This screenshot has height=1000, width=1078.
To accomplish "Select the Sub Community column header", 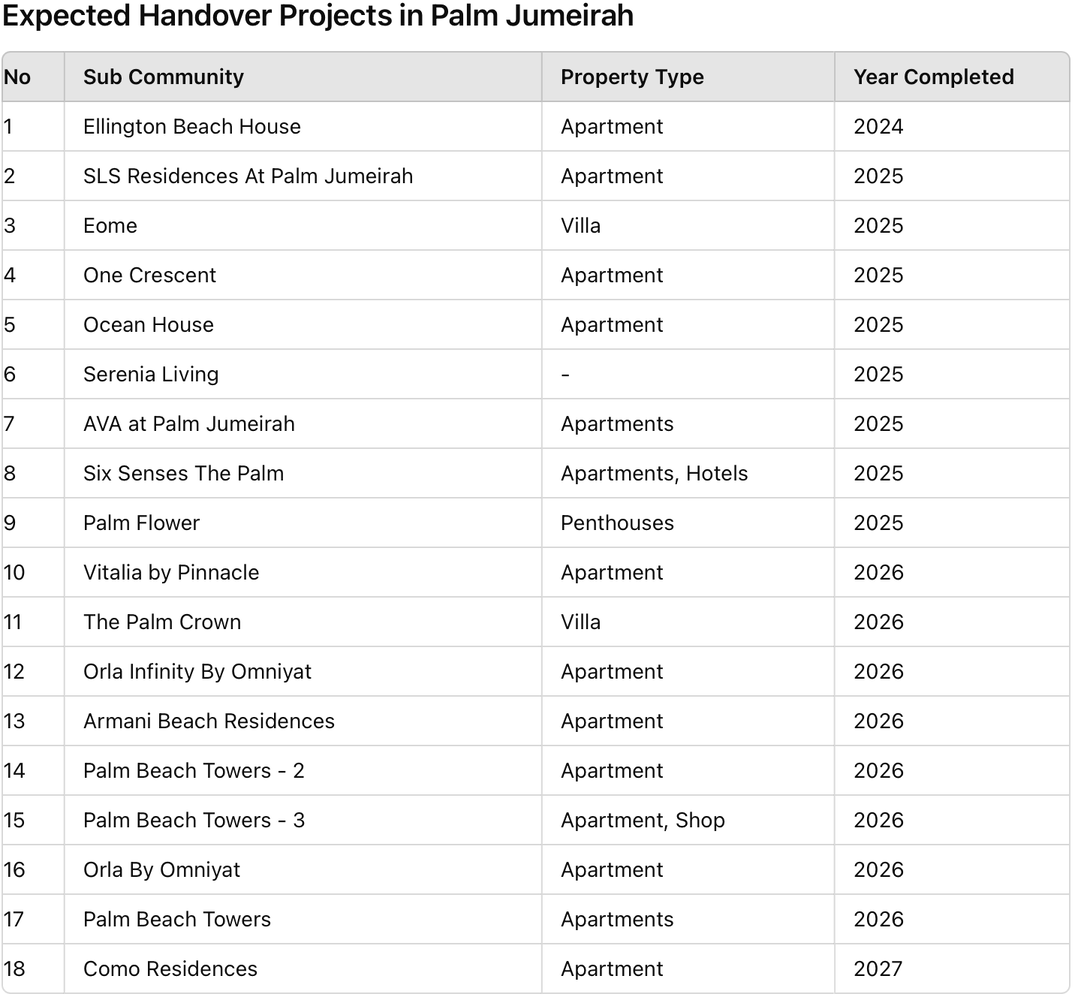I will coord(302,77).
